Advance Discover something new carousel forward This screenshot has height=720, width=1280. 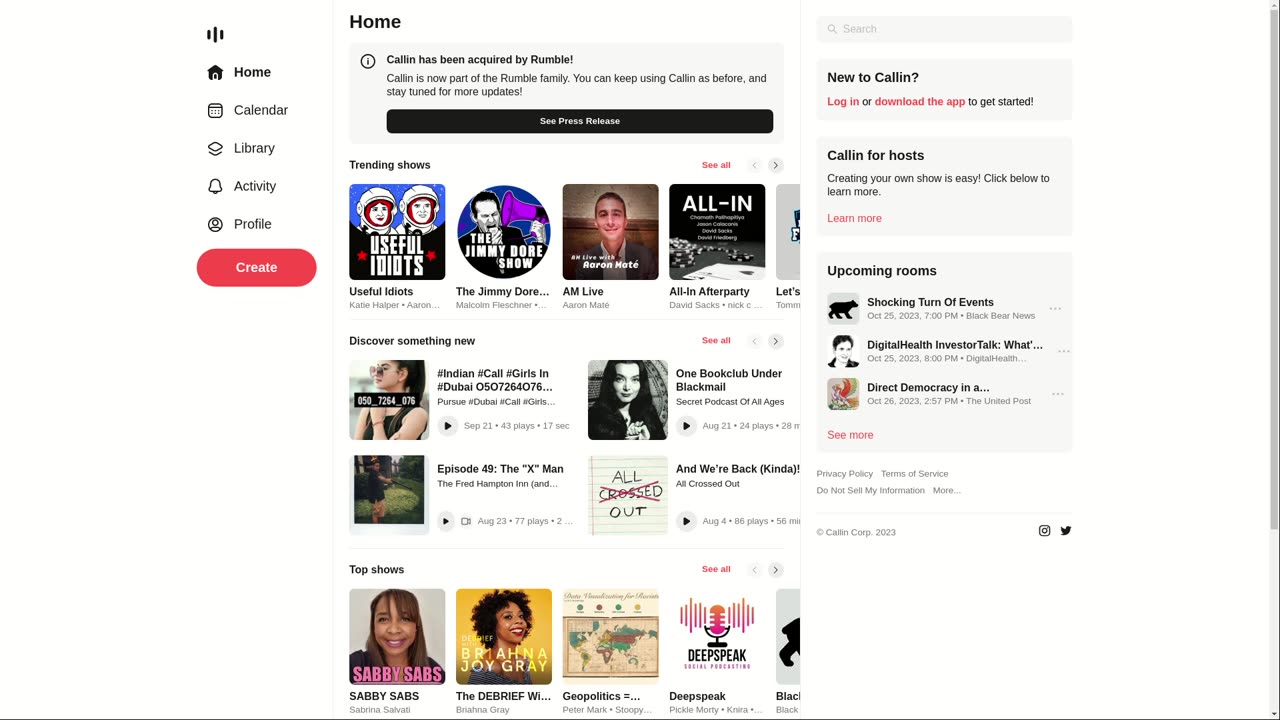775,341
